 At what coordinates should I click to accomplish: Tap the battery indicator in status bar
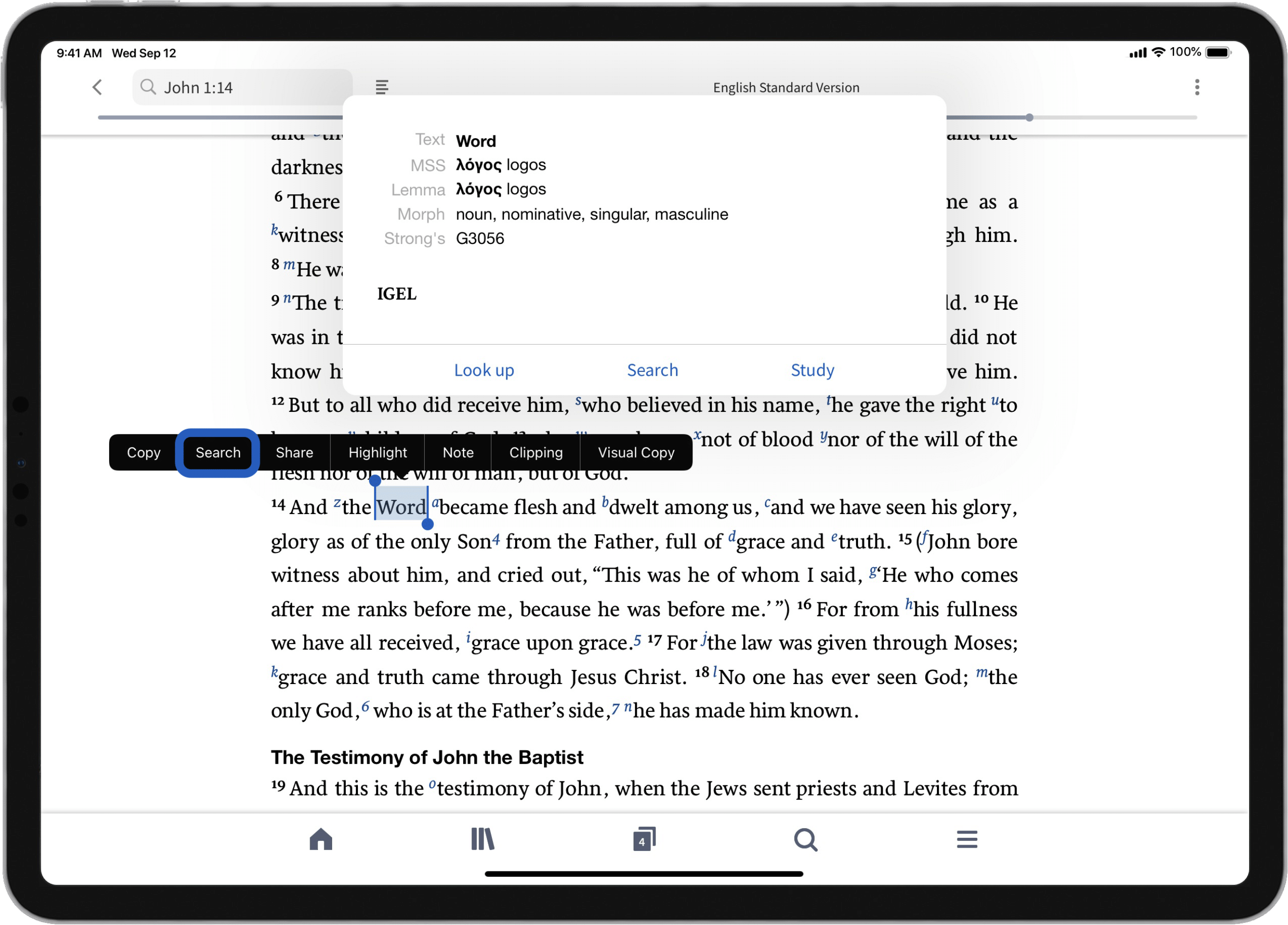click(x=1218, y=53)
